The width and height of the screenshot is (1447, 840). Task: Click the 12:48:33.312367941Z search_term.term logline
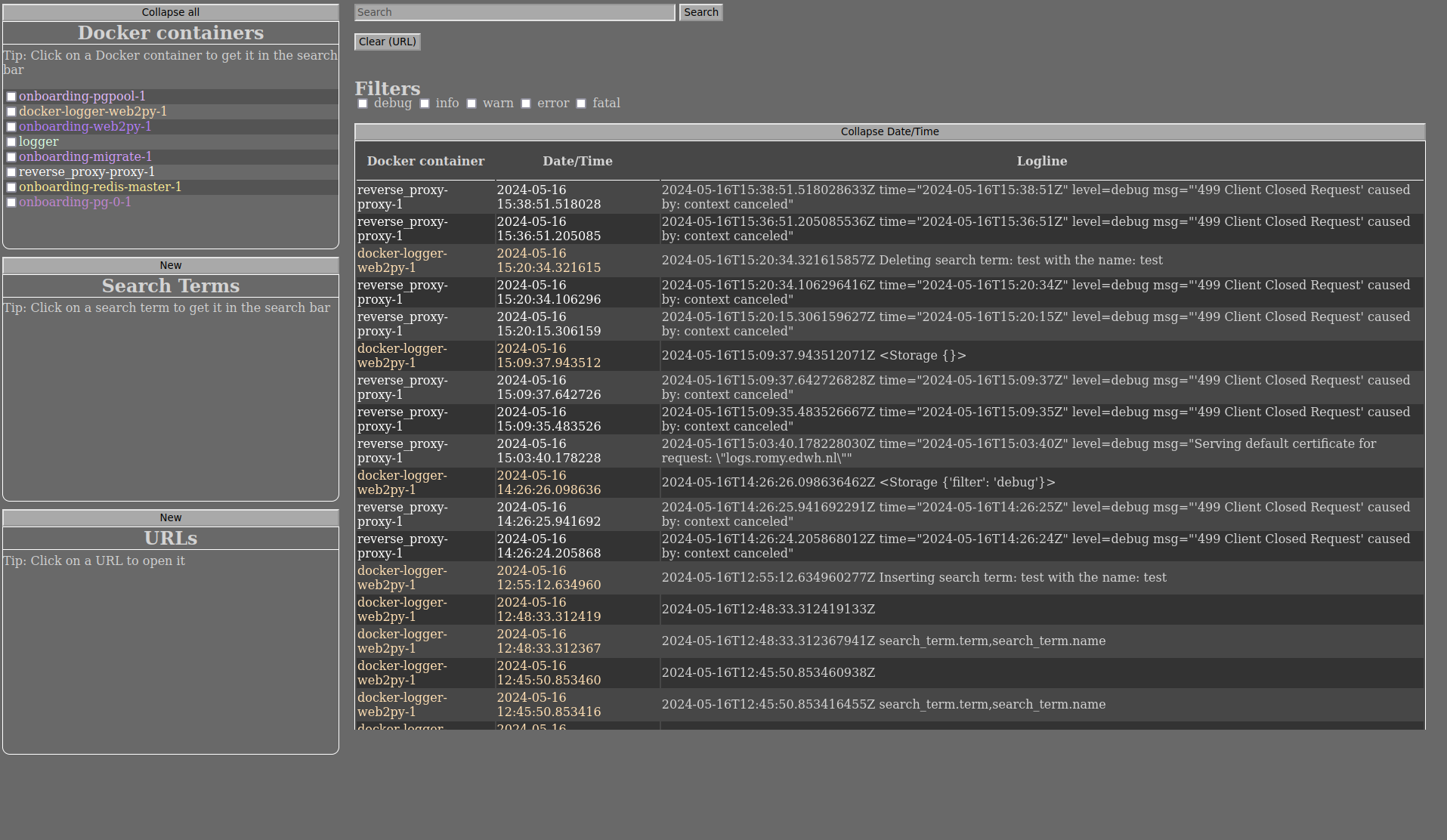pos(1042,641)
